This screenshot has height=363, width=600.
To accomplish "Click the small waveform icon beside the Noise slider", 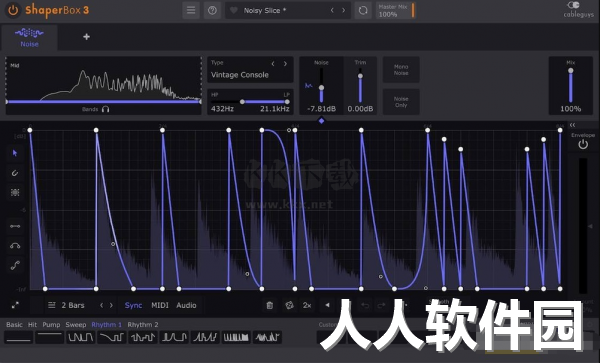I will pyautogui.click(x=308, y=86).
